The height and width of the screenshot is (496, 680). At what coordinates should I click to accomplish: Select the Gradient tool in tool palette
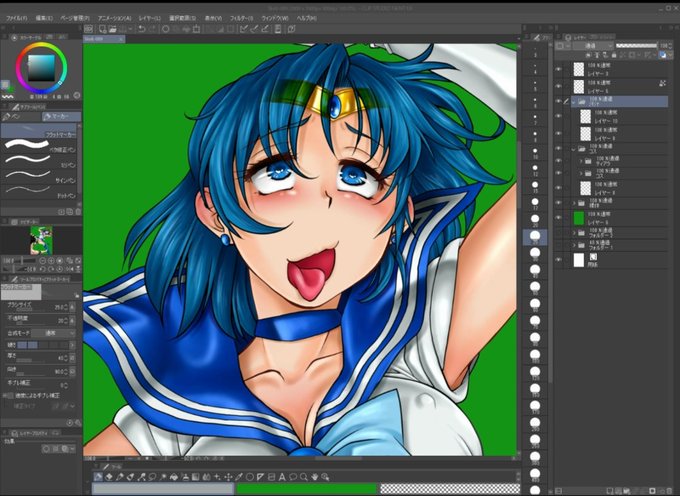tap(196, 477)
